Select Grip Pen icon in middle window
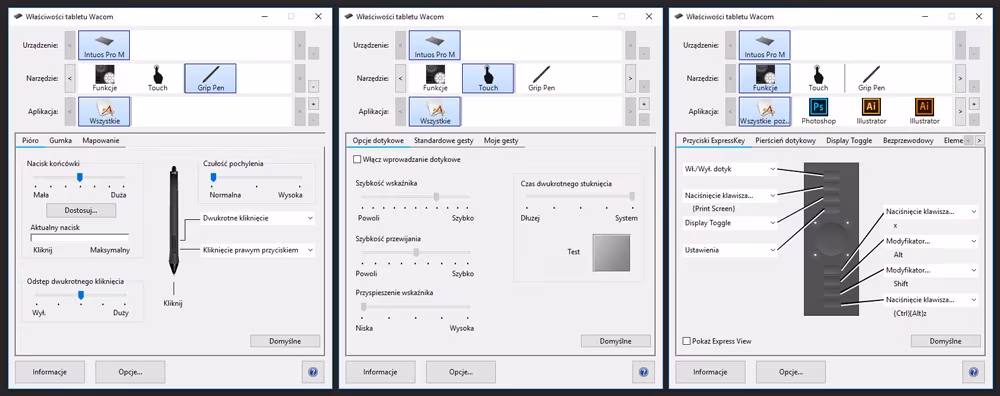 (x=541, y=78)
